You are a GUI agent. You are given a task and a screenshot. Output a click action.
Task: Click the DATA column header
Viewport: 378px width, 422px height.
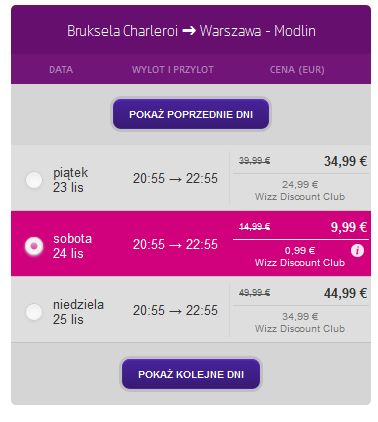61,70
